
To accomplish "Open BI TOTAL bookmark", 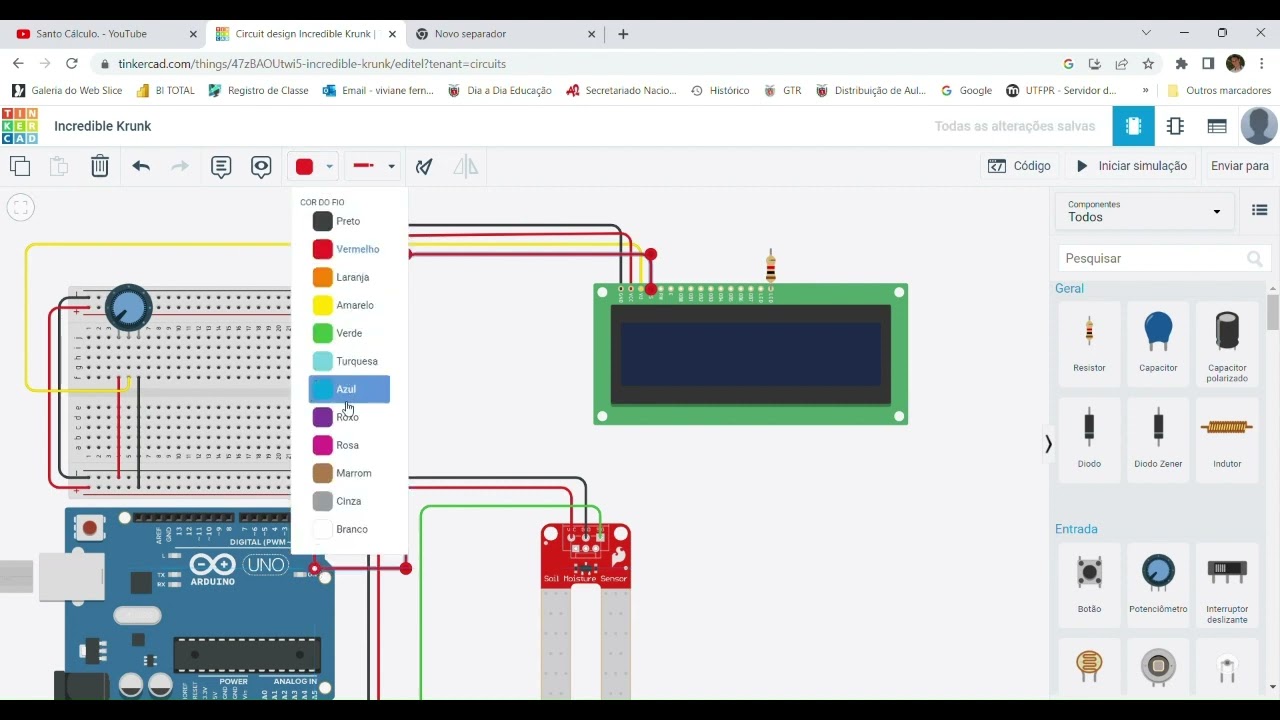I will click(x=166, y=90).
